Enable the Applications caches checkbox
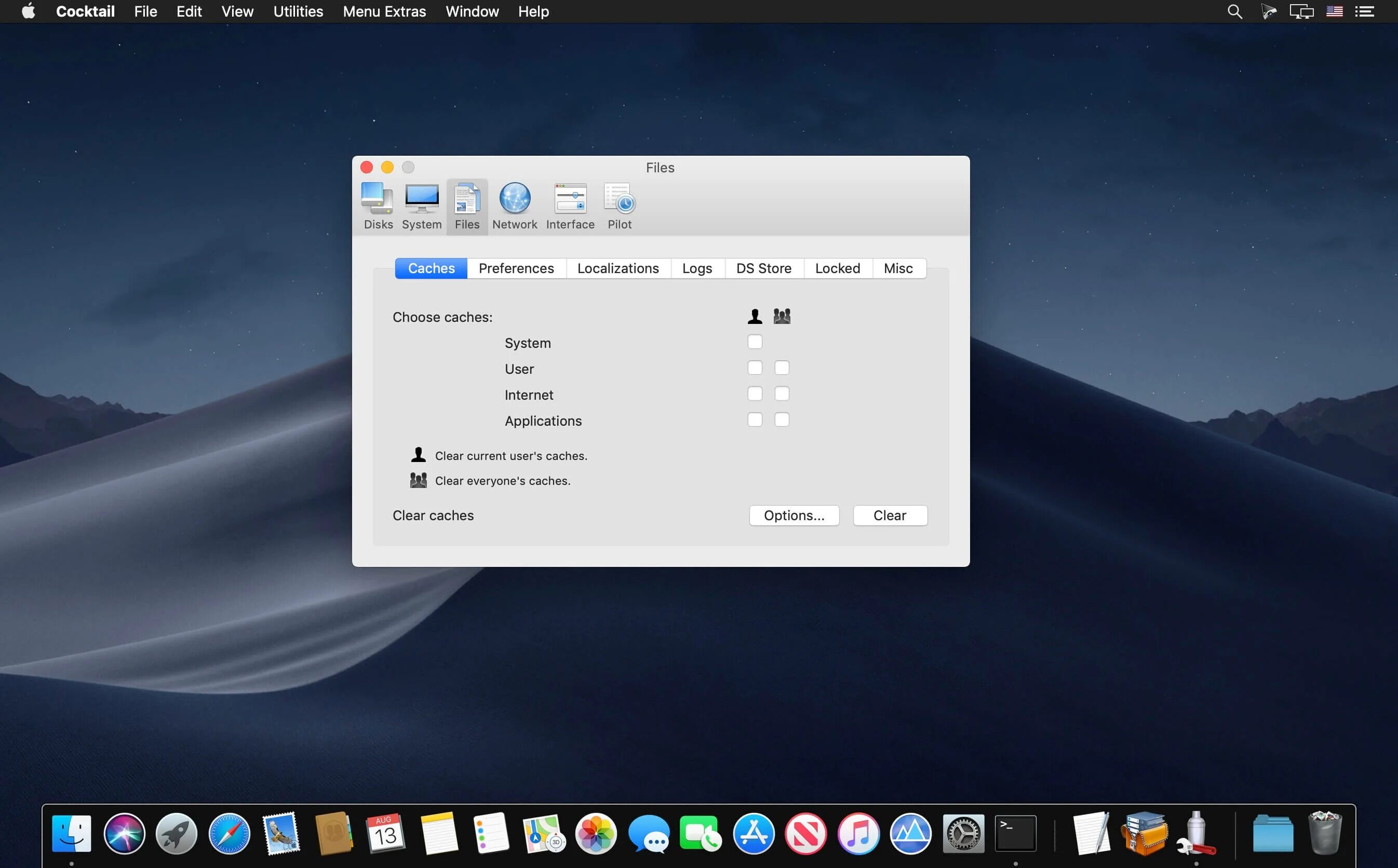Screen dimensions: 1398x868 (755, 419)
